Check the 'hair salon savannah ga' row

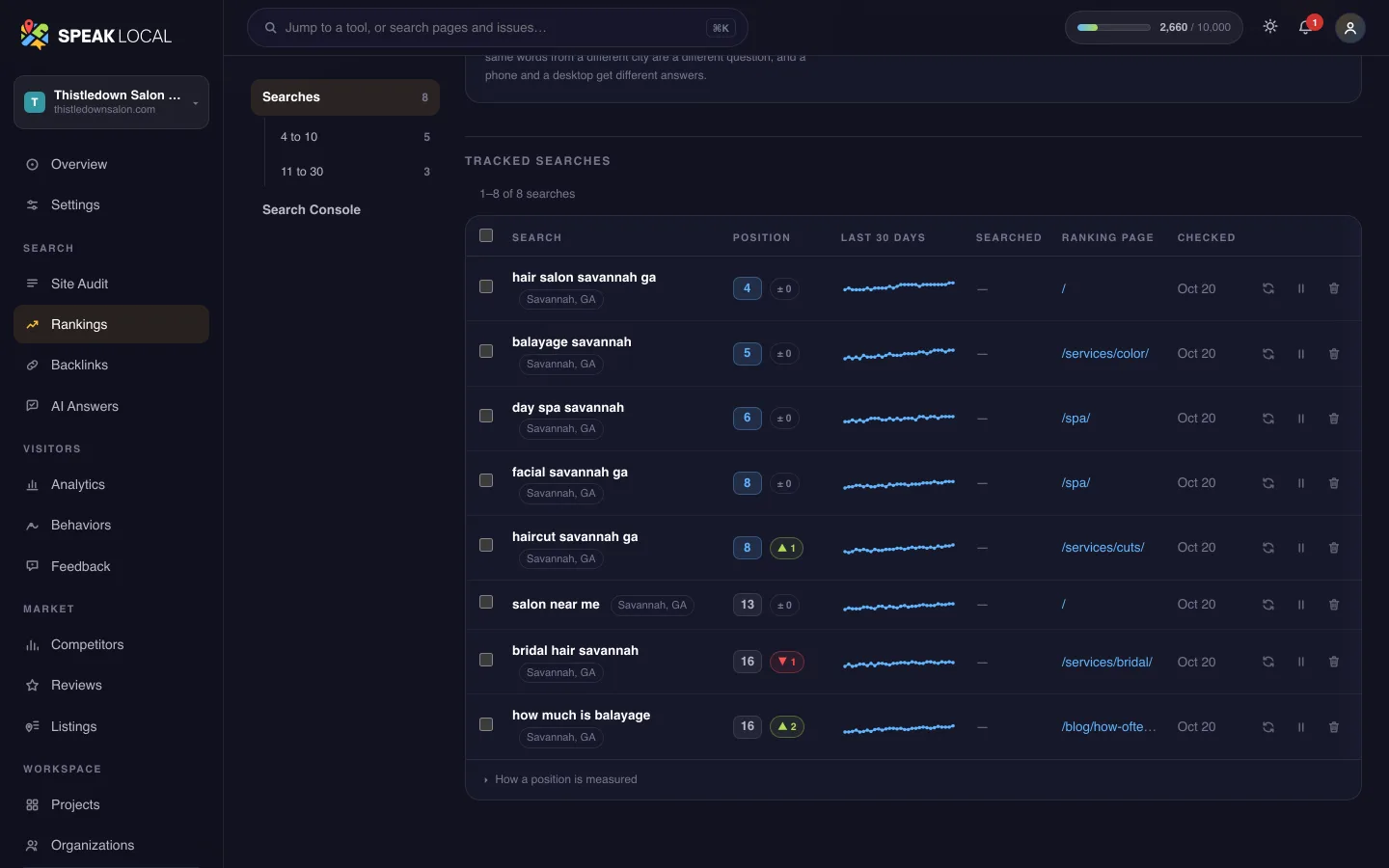click(486, 286)
